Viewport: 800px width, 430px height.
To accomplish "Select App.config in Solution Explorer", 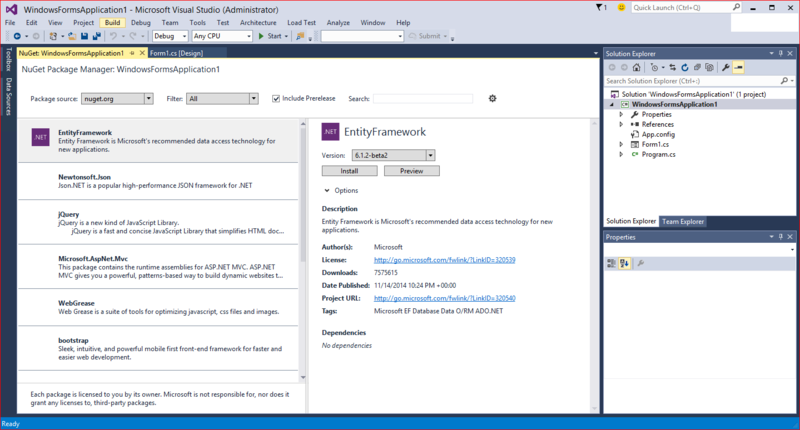I will point(658,135).
